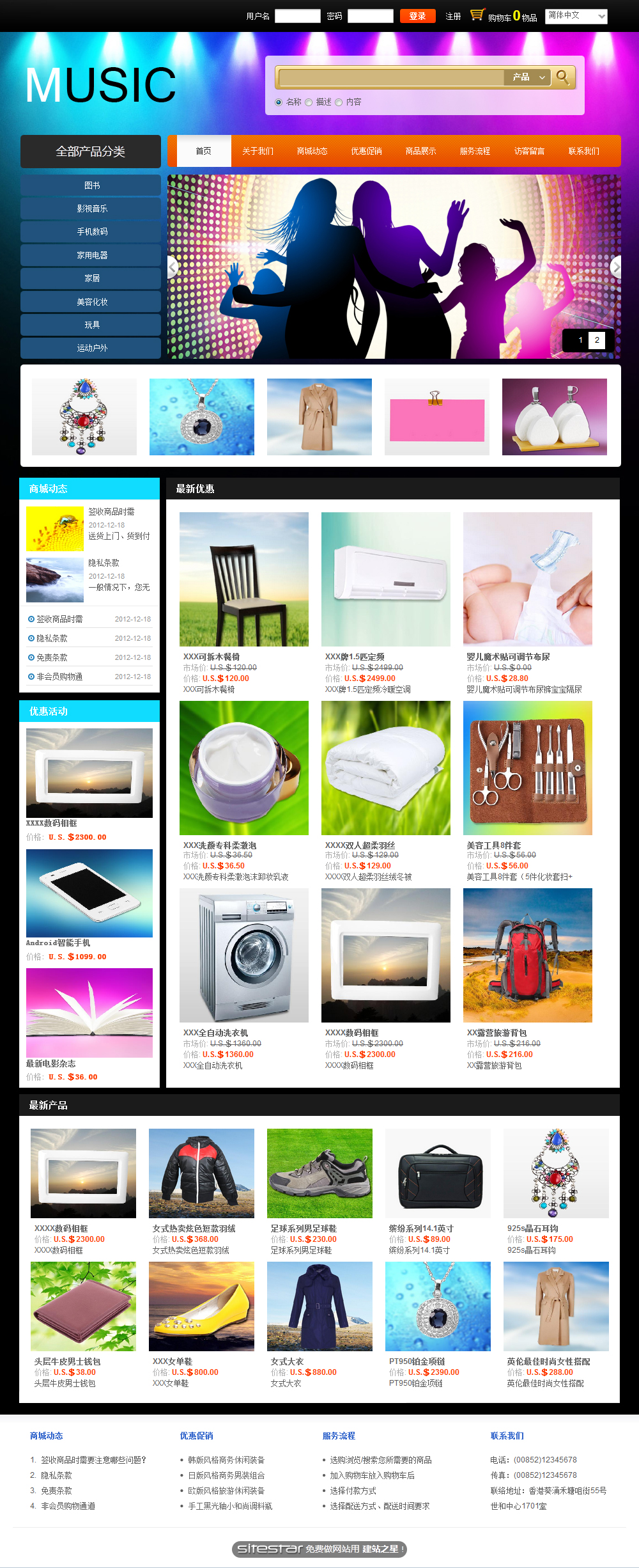Image resolution: width=639 pixels, height=1568 pixels.
Task: Go to previous banner slide arrow
Action: [172, 267]
